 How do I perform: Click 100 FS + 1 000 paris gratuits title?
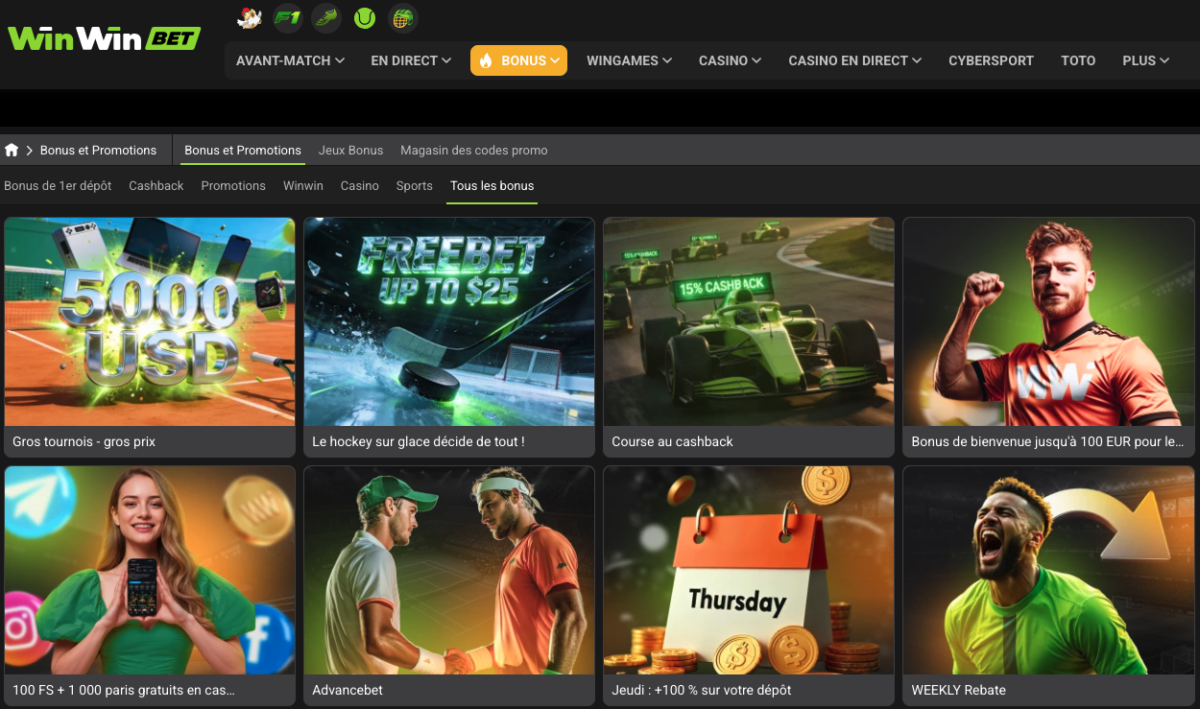pos(124,690)
